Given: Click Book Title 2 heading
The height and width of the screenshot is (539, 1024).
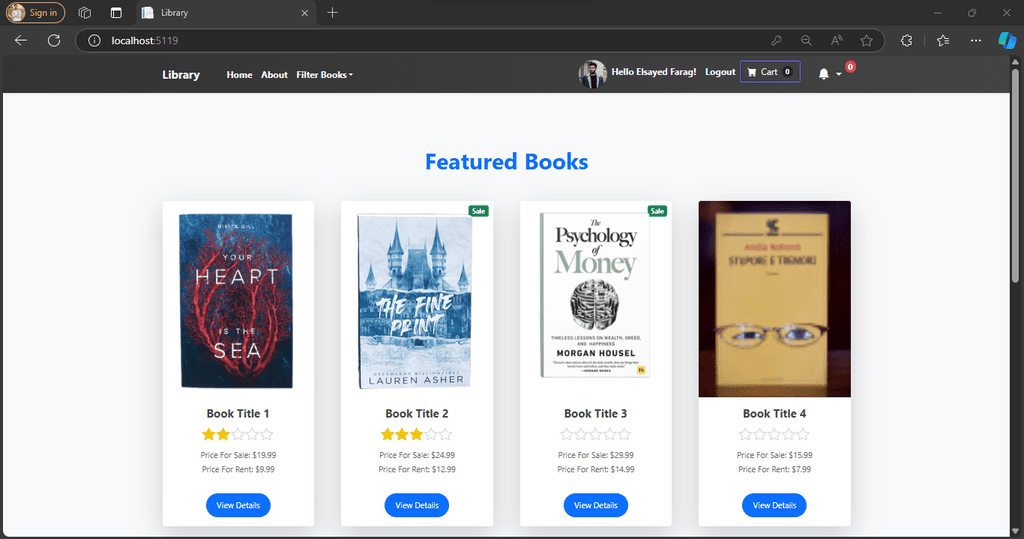Looking at the screenshot, I should (417, 414).
